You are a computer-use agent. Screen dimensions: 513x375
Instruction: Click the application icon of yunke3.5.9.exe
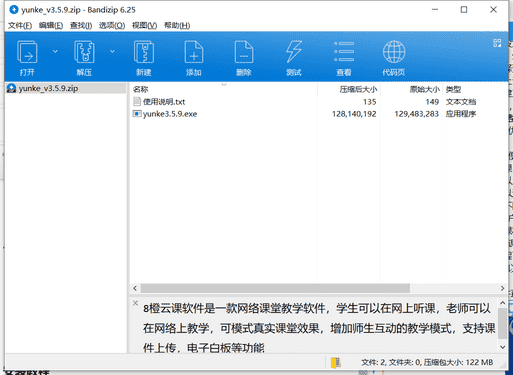137,114
